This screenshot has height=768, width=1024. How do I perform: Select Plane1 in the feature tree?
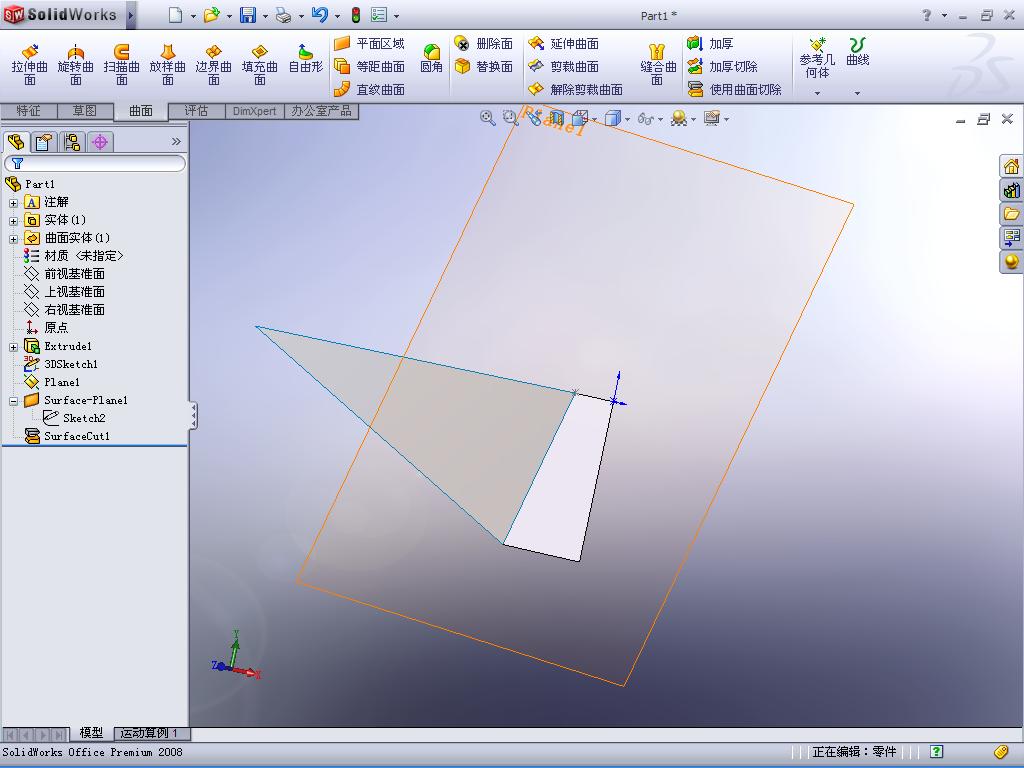click(52, 382)
